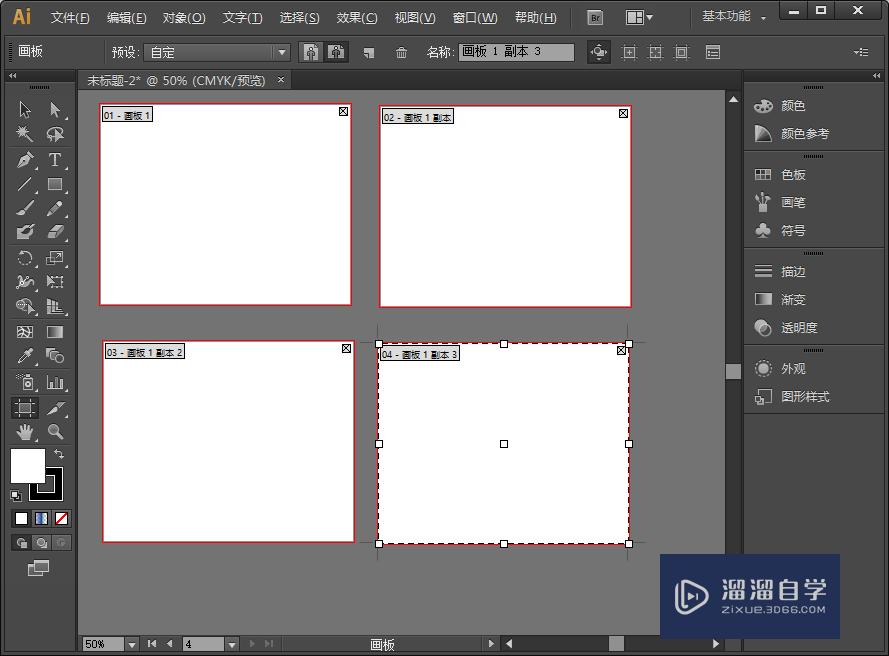Toggle move artwork with artboard
The width and height of the screenshot is (889, 656).
tap(599, 52)
